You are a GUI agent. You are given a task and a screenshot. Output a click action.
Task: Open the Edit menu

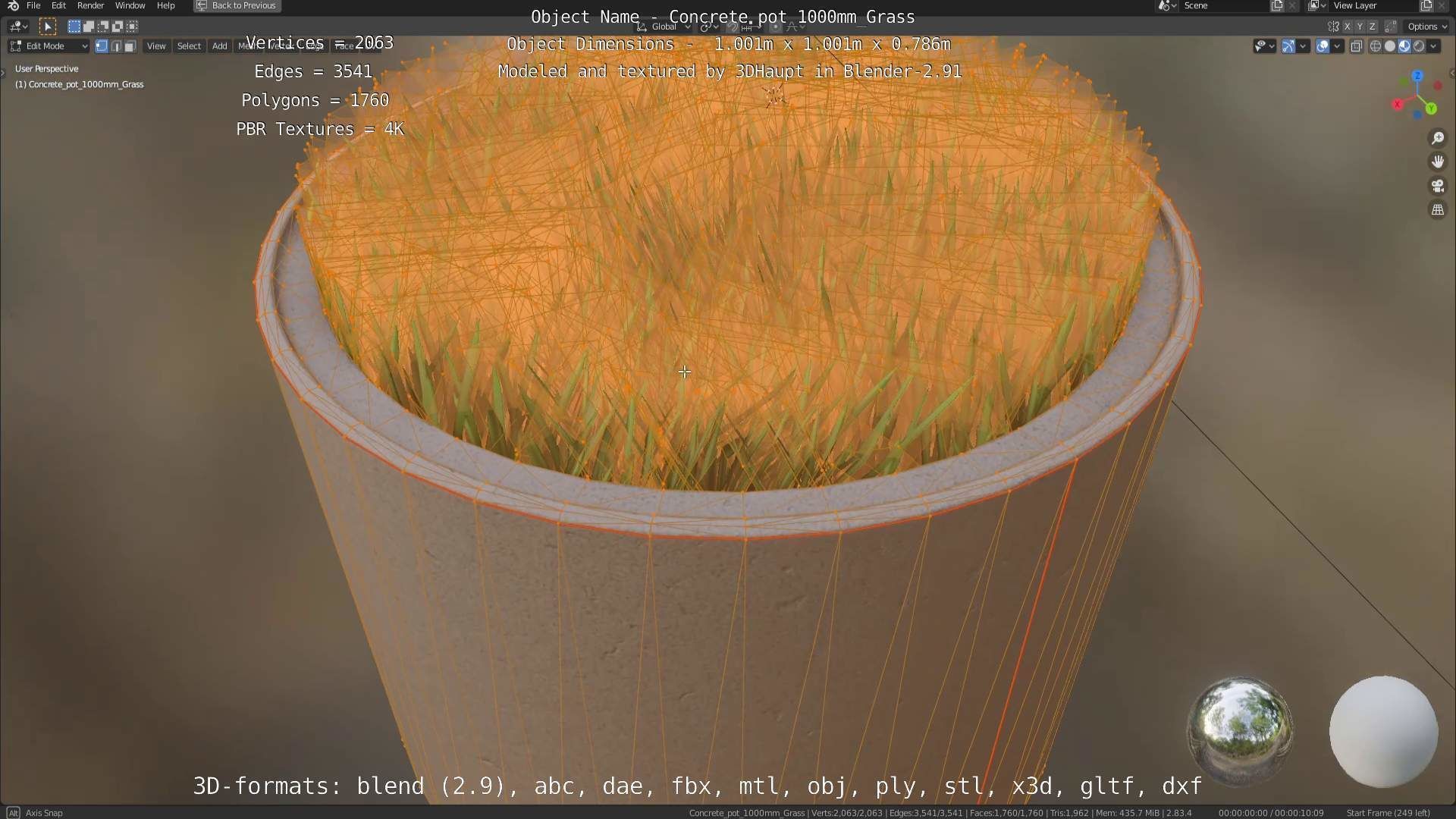(x=58, y=5)
